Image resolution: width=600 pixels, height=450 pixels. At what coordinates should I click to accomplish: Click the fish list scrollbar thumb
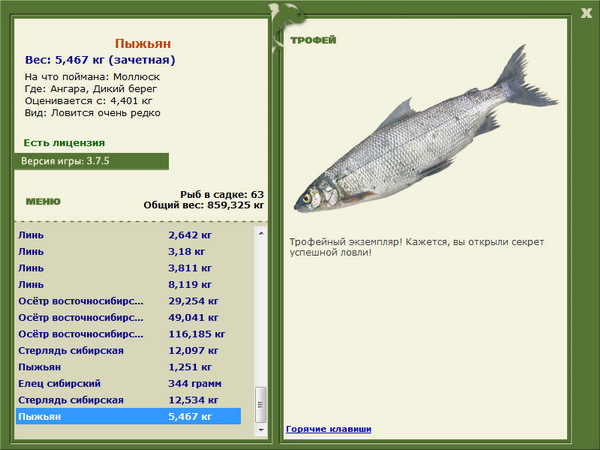click(x=261, y=404)
